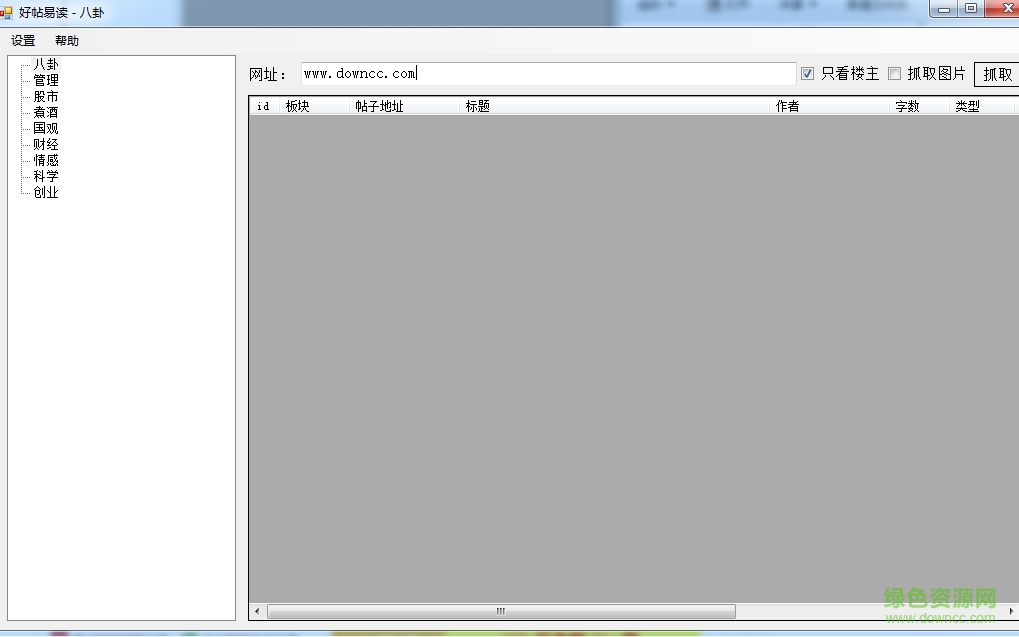Uncheck the 只看楼主 option
This screenshot has height=637, width=1019.
tap(806, 73)
